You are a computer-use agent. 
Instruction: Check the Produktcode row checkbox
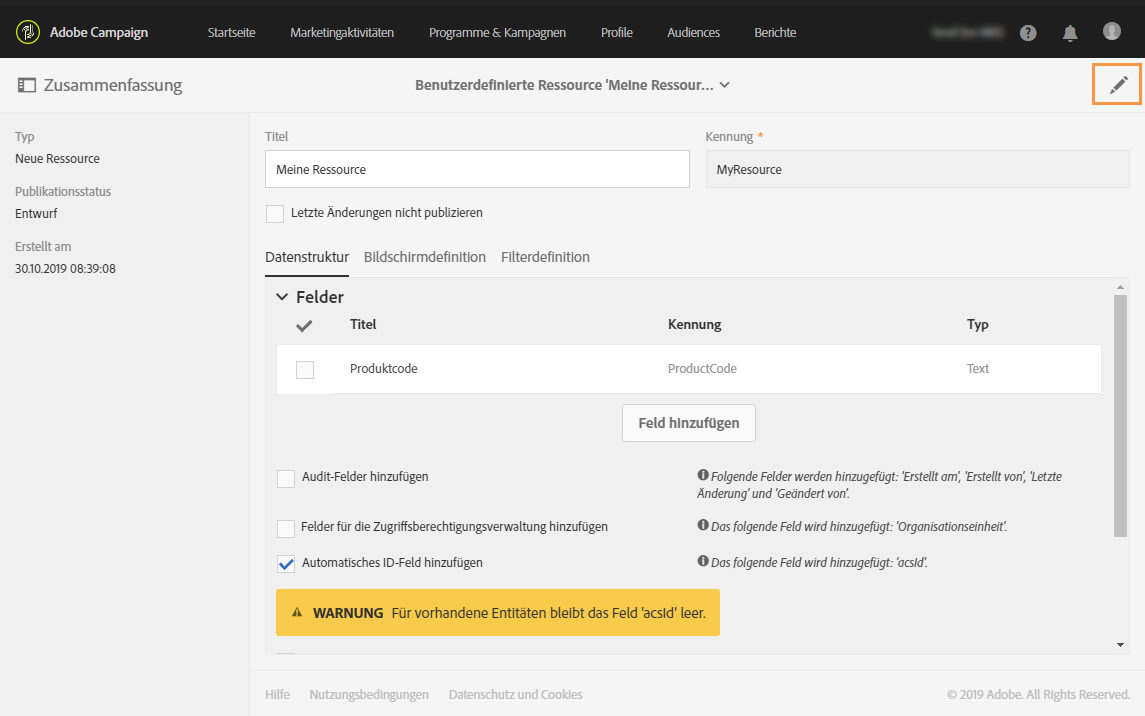305,370
